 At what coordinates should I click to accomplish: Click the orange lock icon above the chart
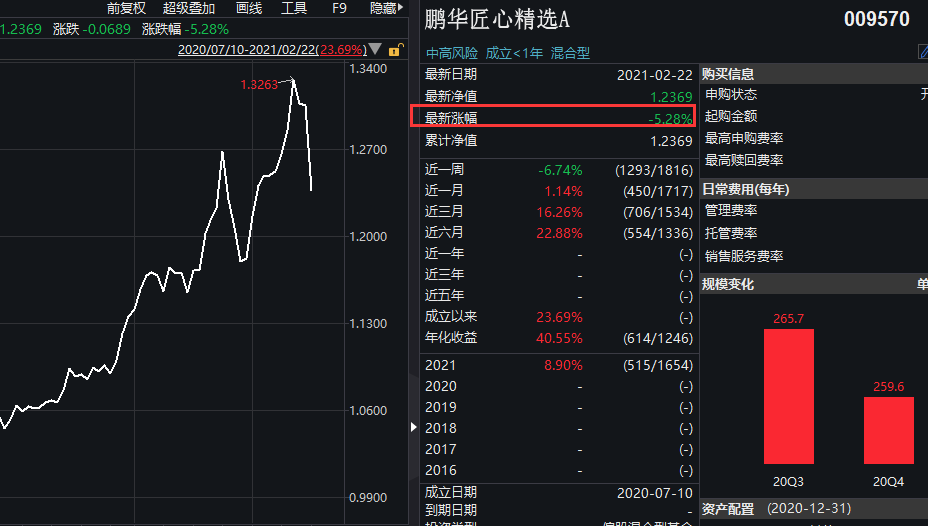pos(395,49)
